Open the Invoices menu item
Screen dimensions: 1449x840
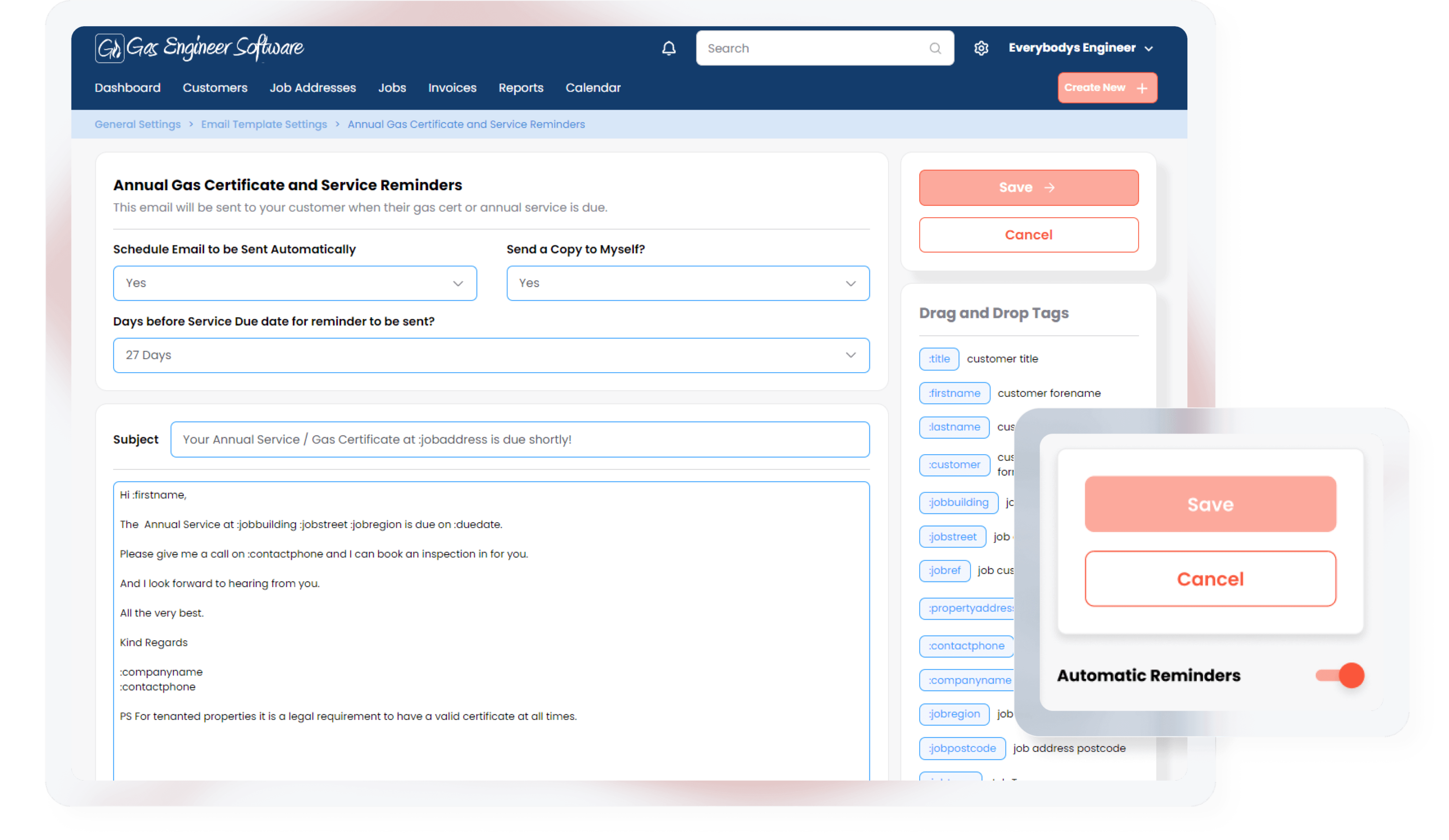tap(452, 88)
